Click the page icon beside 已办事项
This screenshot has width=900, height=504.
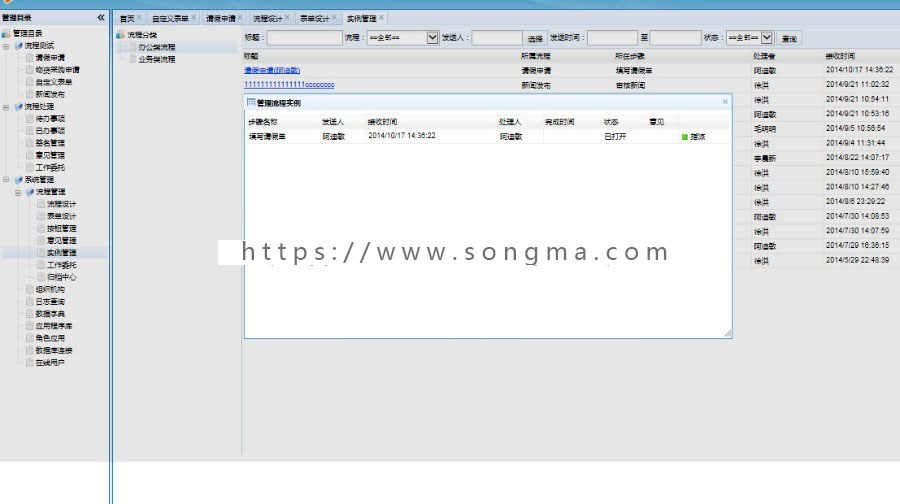click(30, 131)
